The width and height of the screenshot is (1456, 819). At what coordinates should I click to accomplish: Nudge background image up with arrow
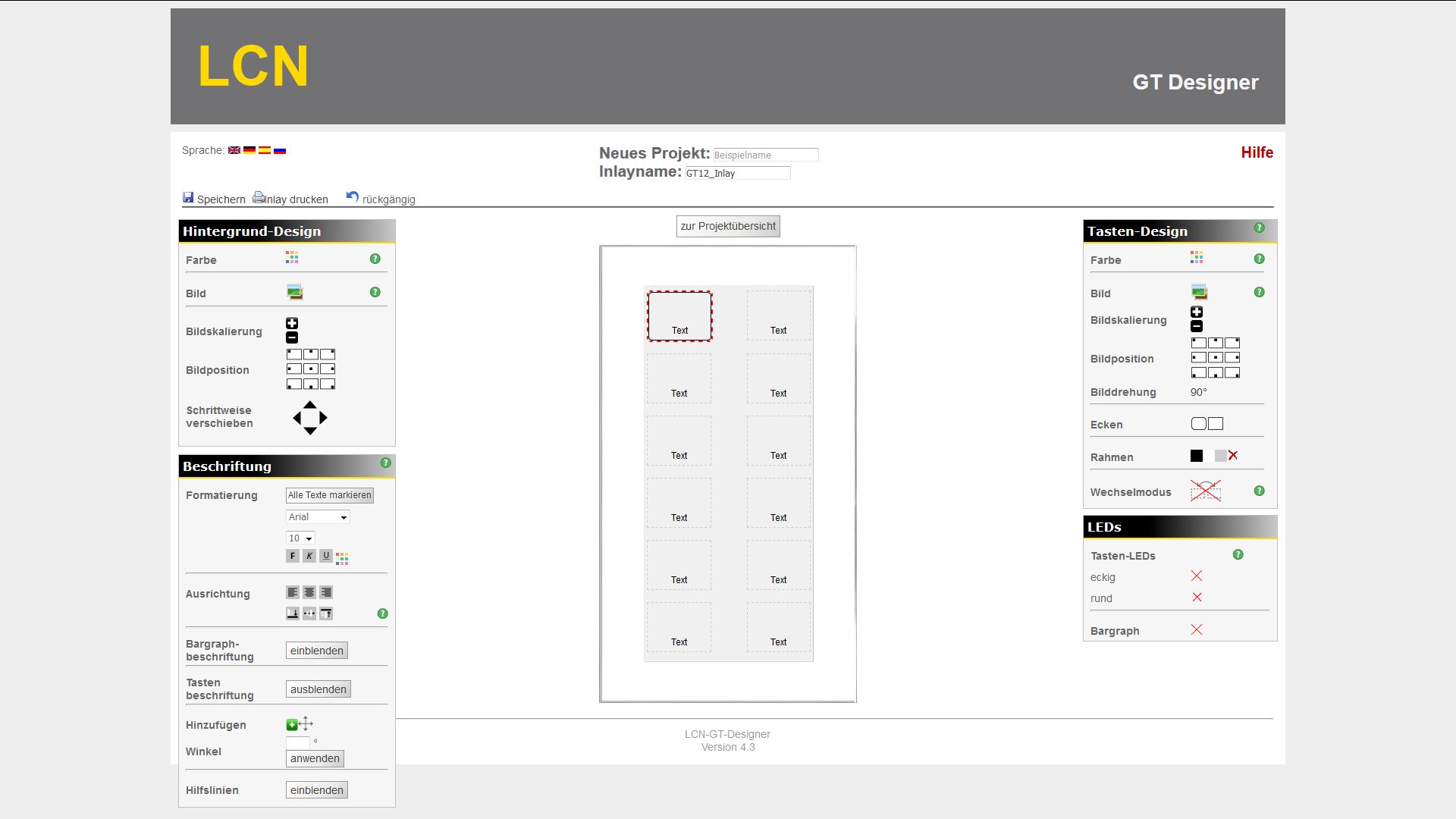coord(310,405)
